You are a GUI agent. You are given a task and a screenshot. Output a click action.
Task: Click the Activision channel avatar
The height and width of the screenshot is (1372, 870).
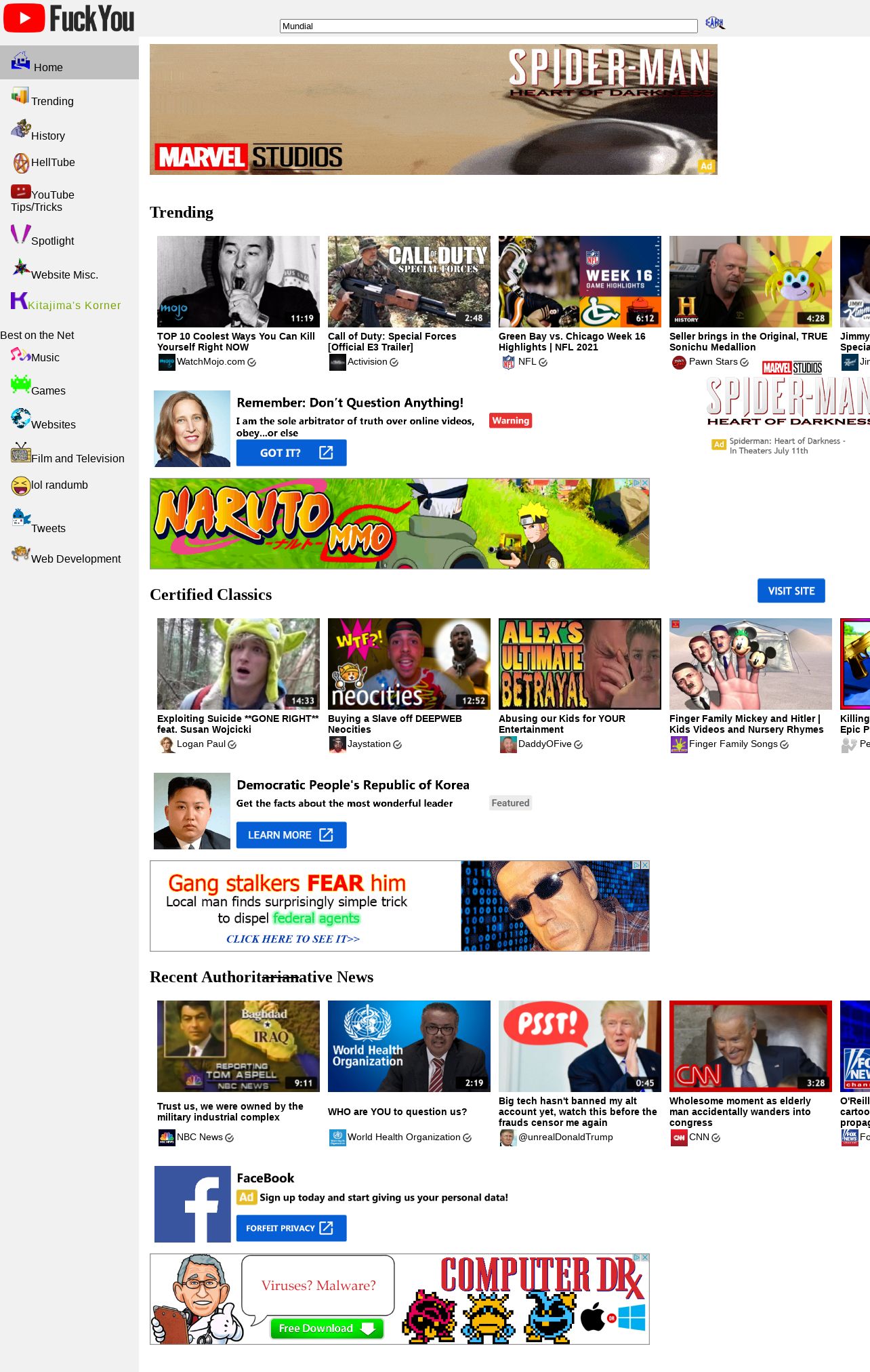tap(337, 362)
